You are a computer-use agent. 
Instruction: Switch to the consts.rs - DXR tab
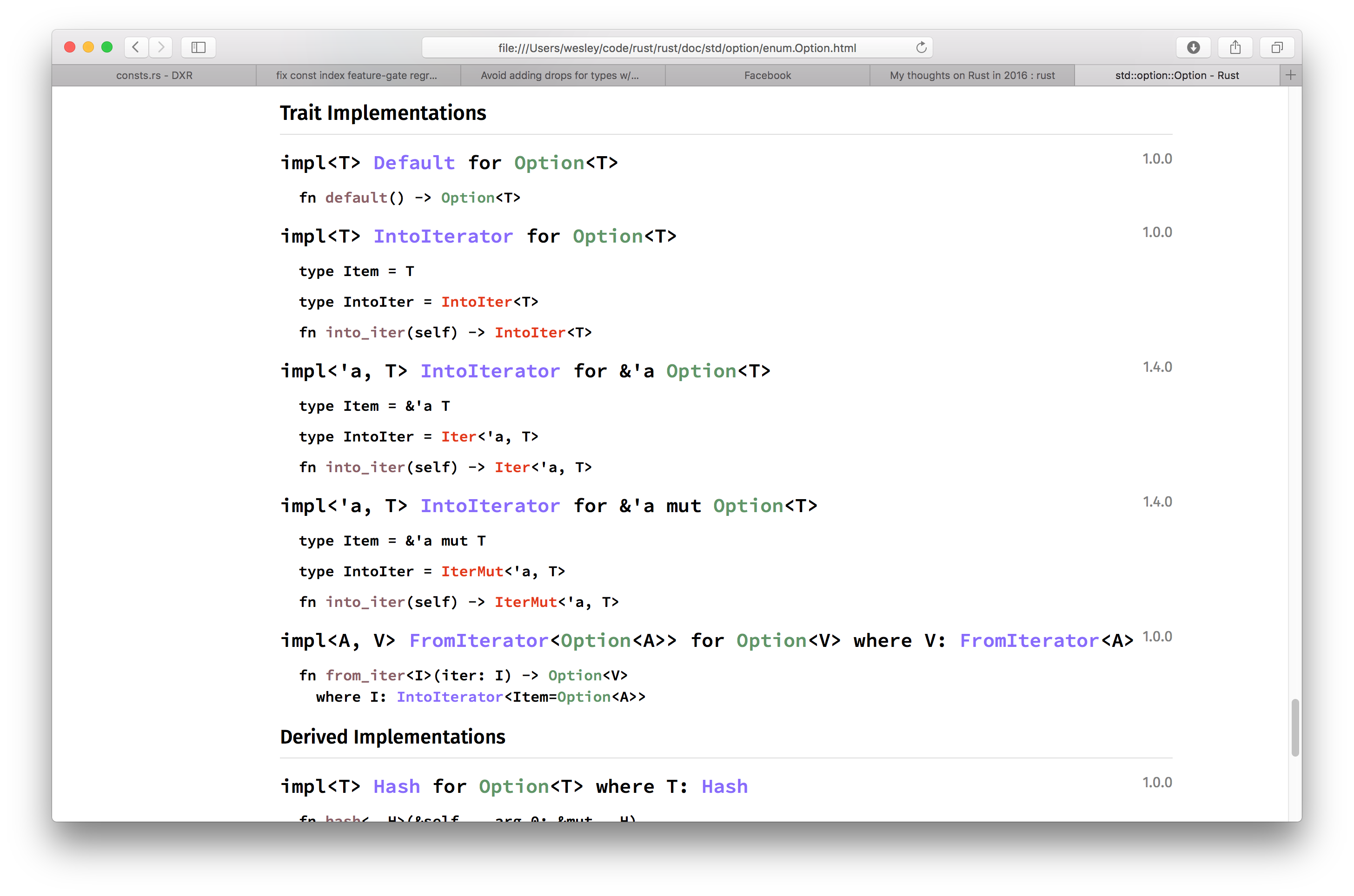click(x=154, y=75)
